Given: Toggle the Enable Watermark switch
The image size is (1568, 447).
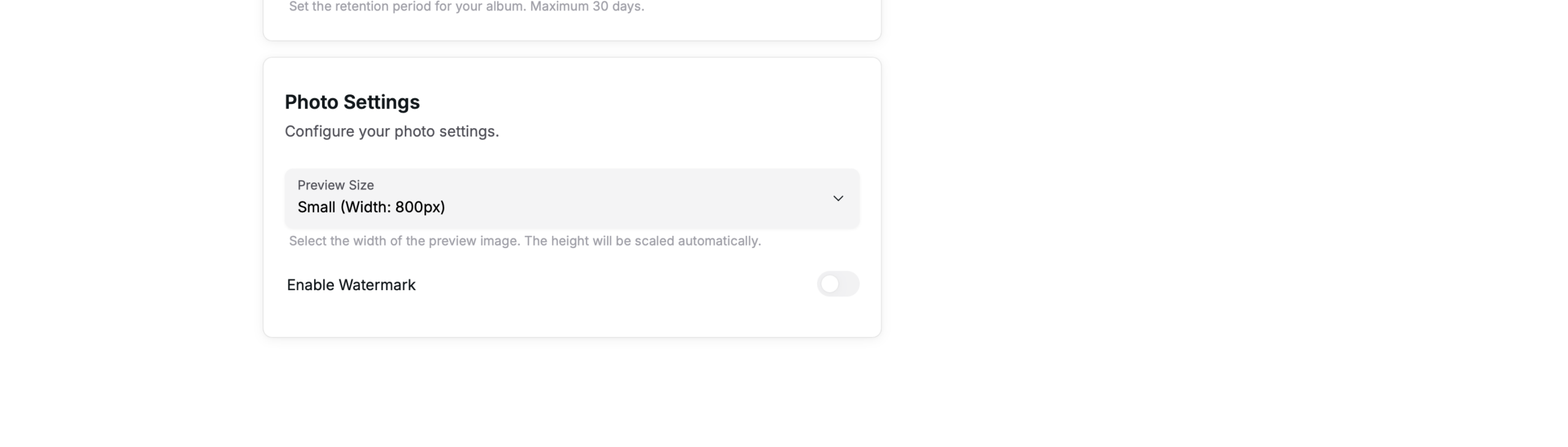Looking at the screenshot, I should (x=838, y=284).
